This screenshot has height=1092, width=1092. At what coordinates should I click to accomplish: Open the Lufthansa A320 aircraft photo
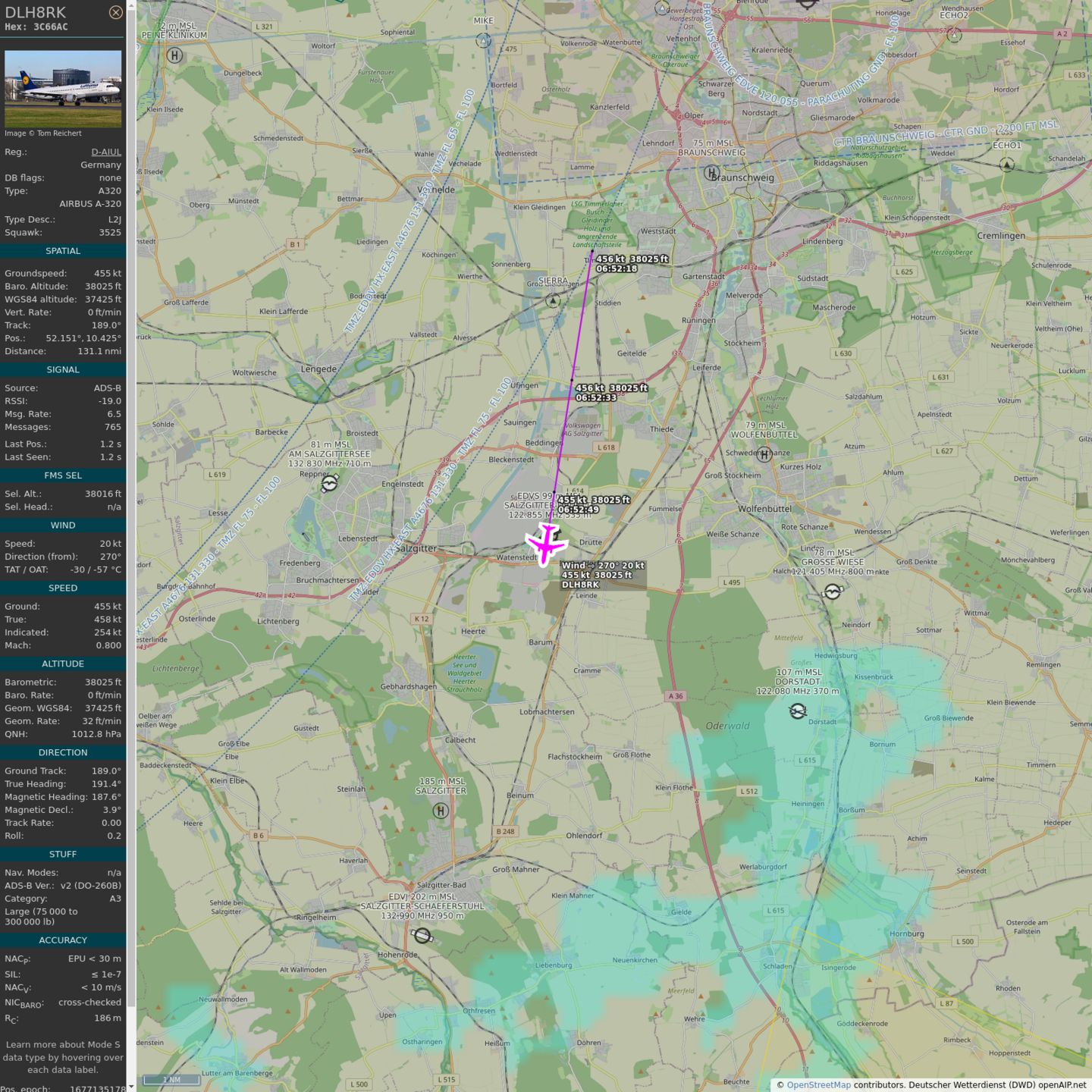pos(63,89)
